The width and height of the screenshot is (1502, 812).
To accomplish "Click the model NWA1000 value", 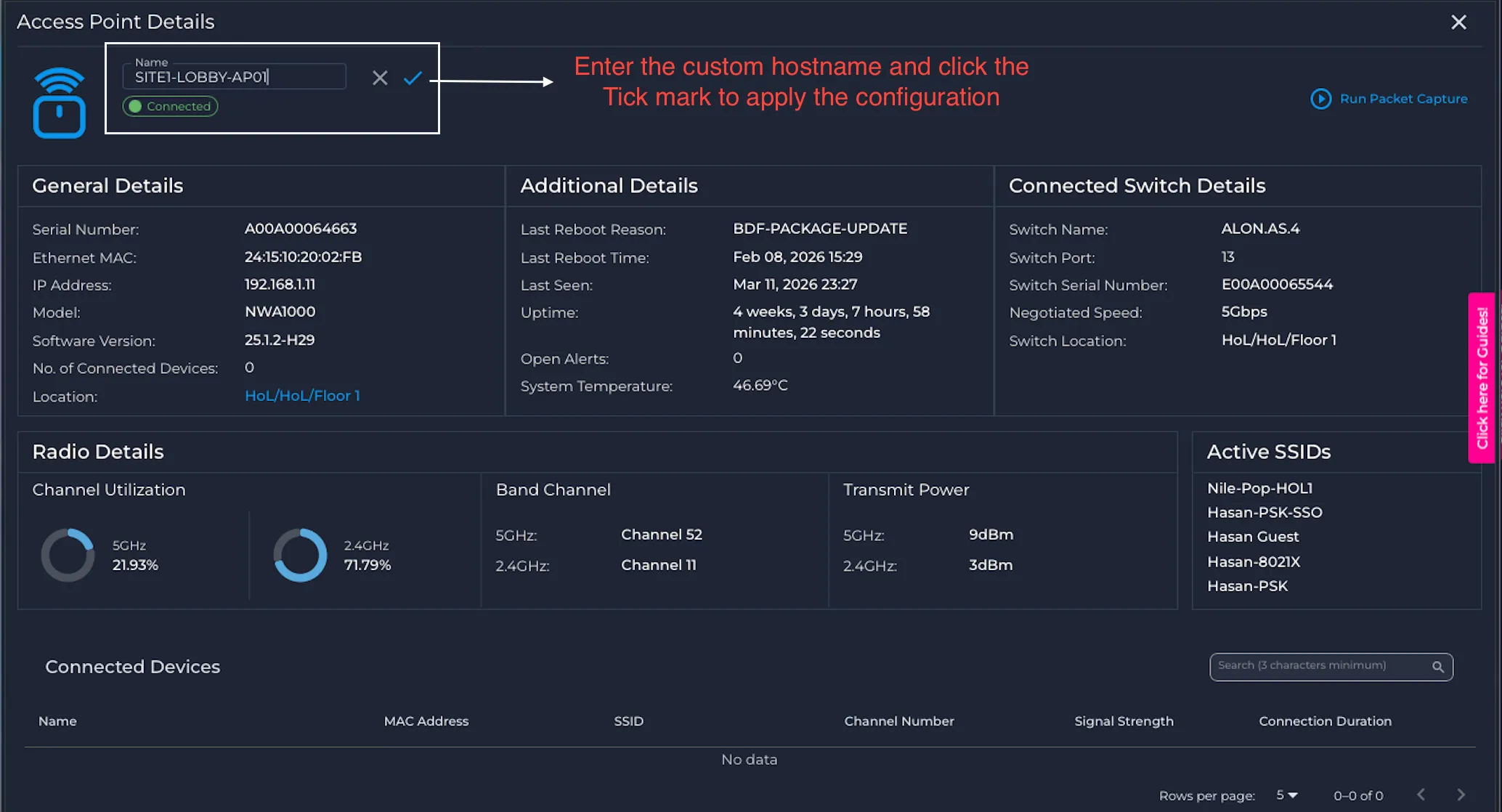I will click(x=280, y=312).
